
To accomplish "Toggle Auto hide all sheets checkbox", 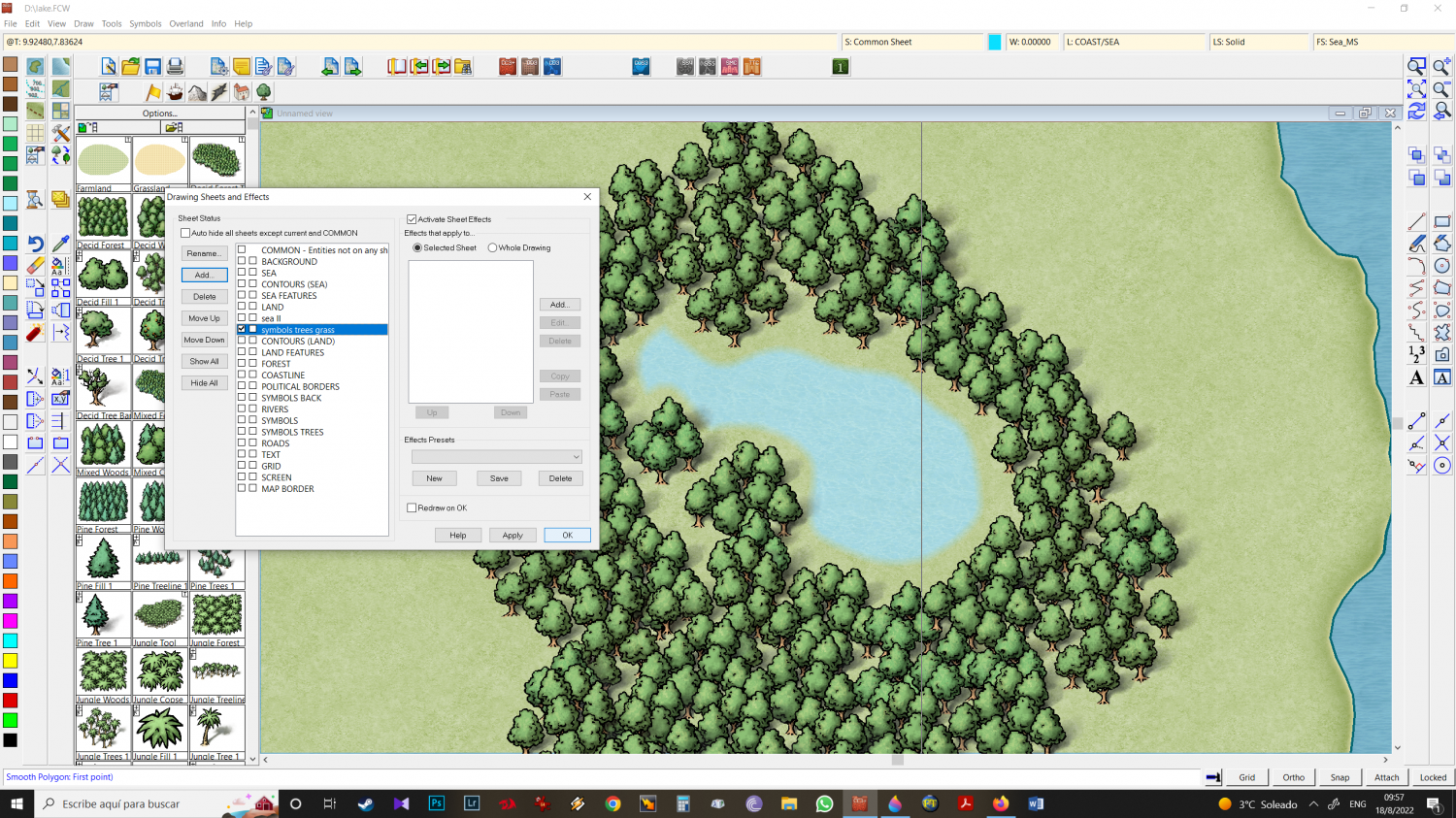I will 185,233.
